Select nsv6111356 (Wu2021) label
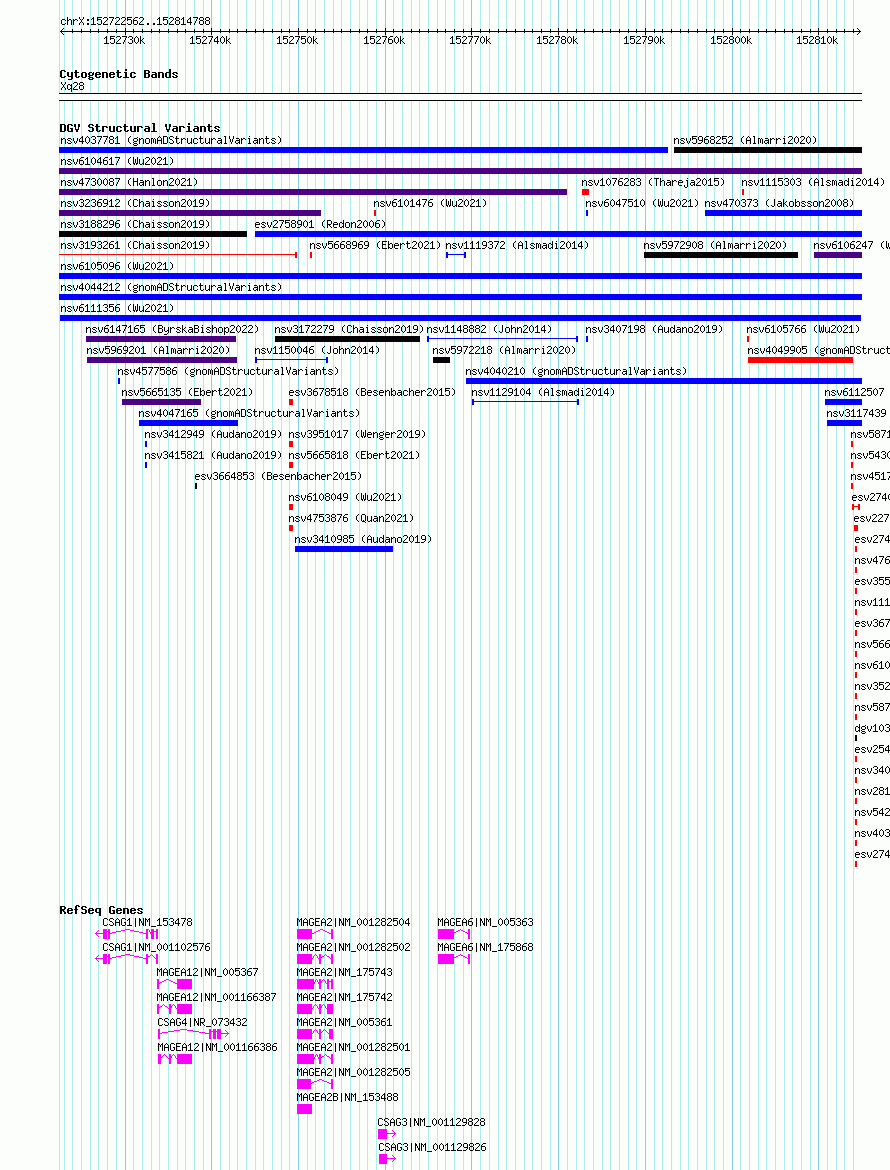 pos(116,307)
